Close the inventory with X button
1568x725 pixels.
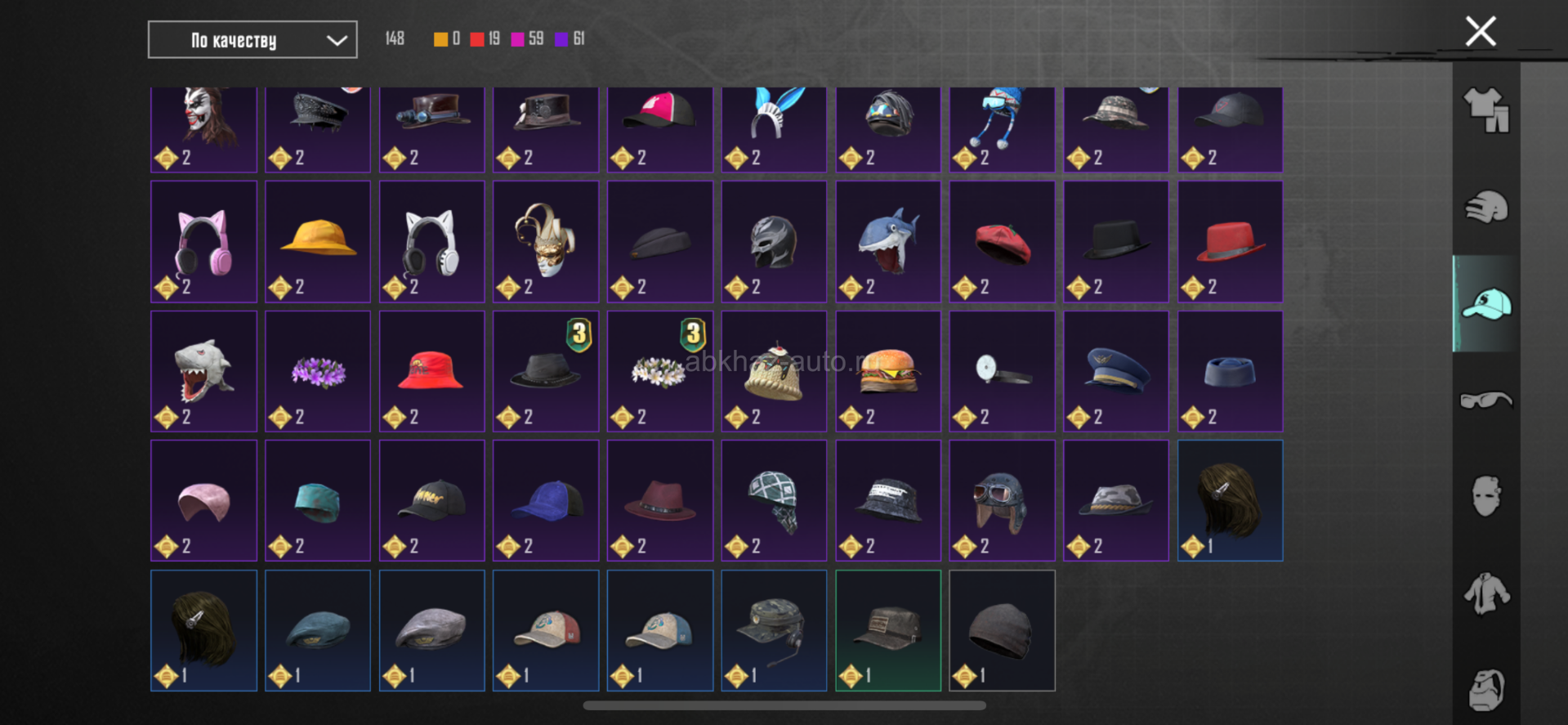pos(1481,32)
